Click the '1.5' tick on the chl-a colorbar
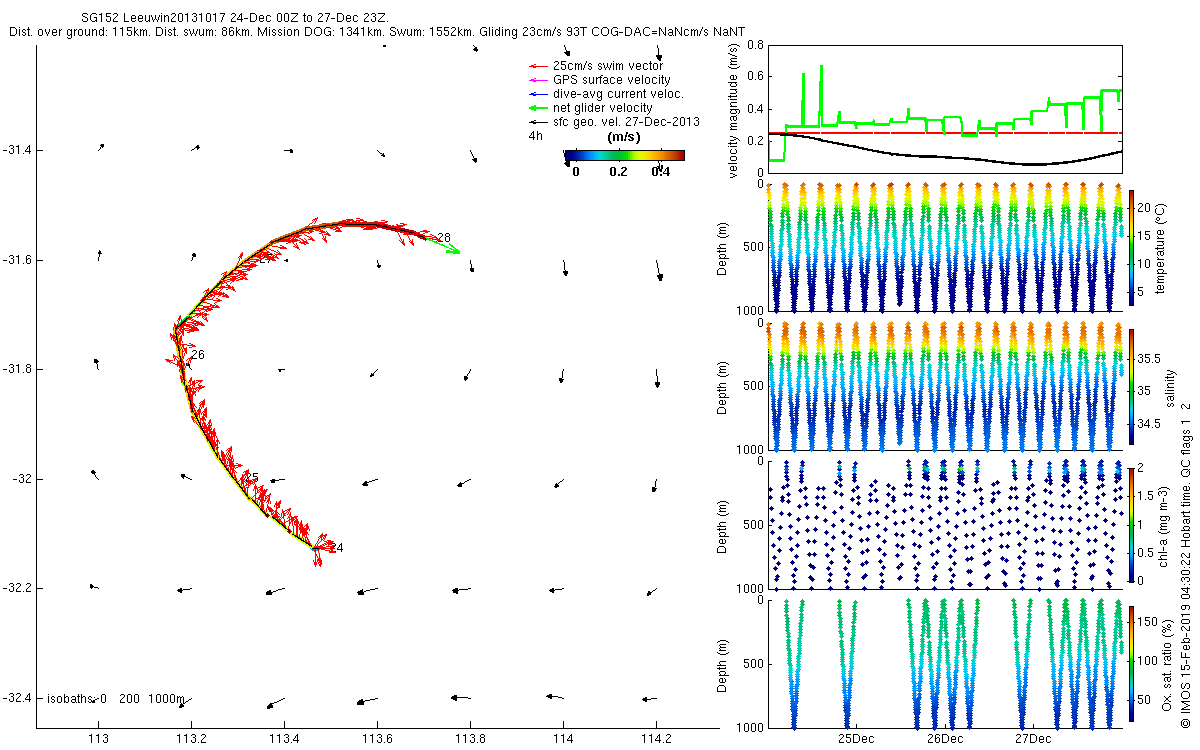 1148,495
